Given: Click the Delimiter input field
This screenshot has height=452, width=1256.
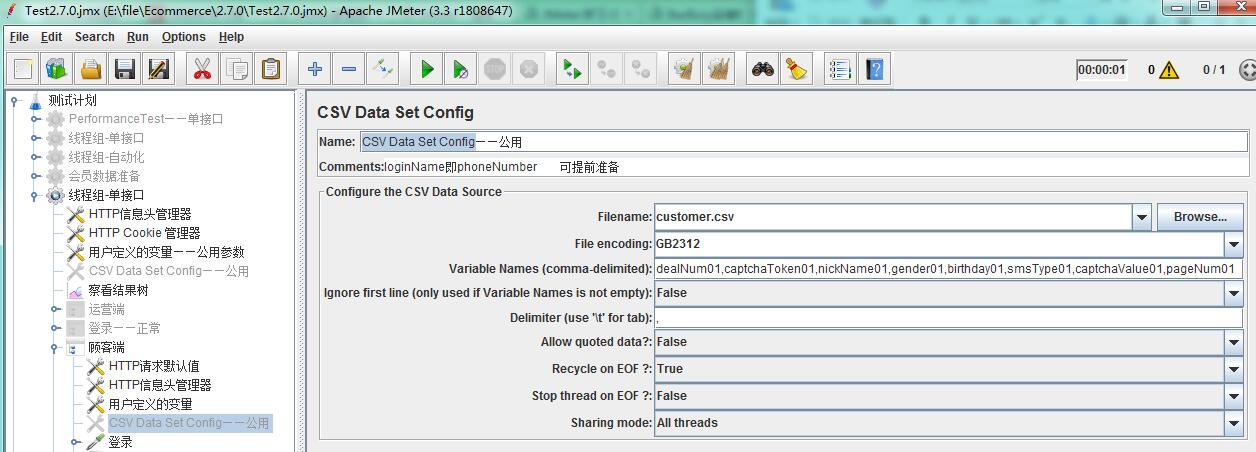Looking at the screenshot, I should click(x=948, y=318).
